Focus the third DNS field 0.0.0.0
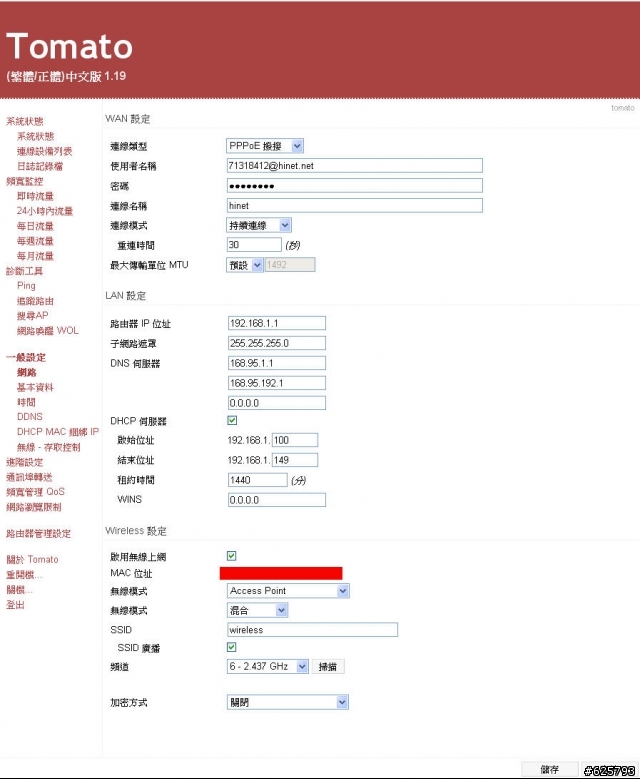 click(277, 403)
